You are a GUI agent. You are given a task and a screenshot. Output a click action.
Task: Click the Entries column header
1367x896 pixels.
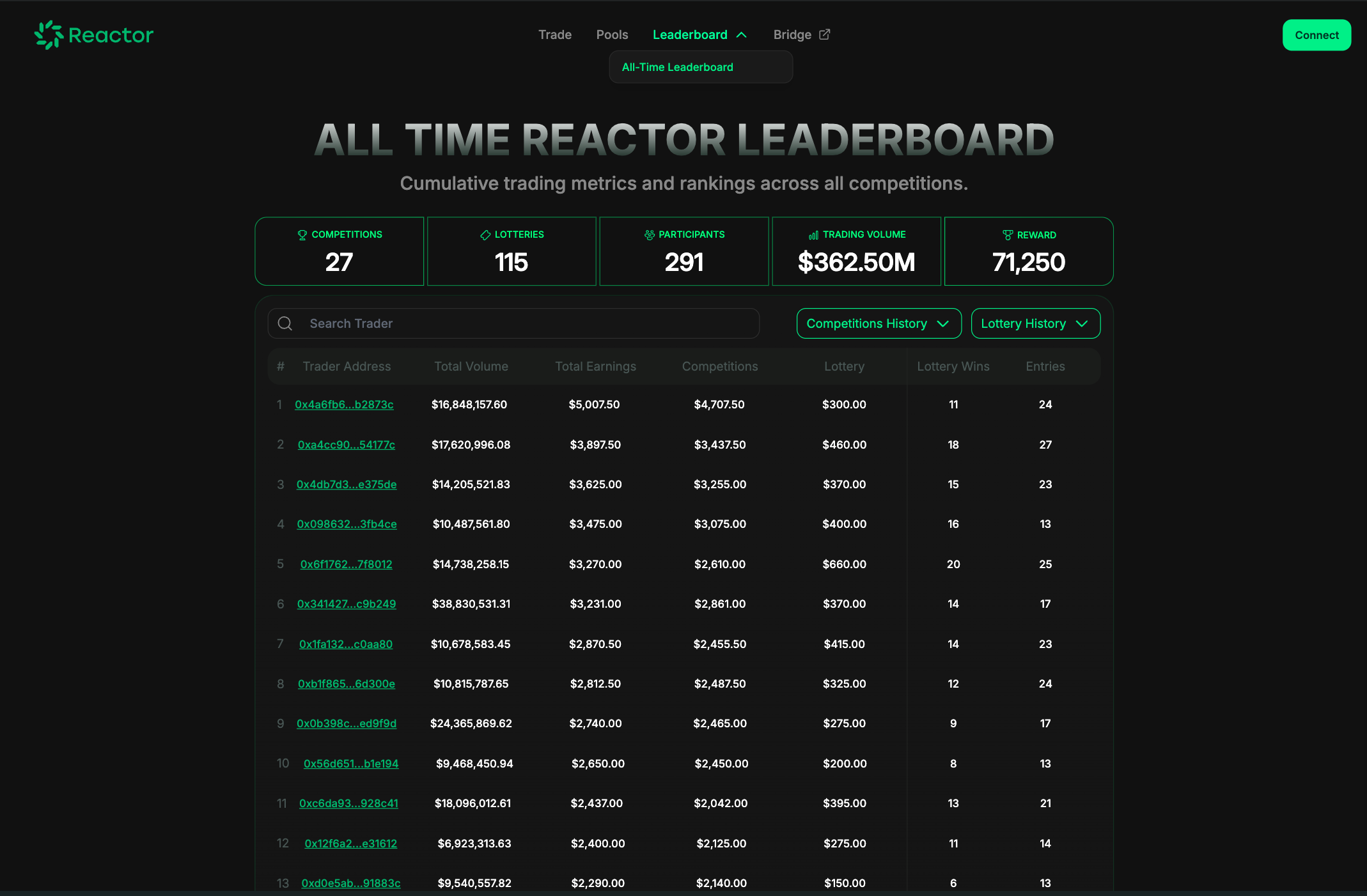pyautogui.click(x=1045, y=366)
